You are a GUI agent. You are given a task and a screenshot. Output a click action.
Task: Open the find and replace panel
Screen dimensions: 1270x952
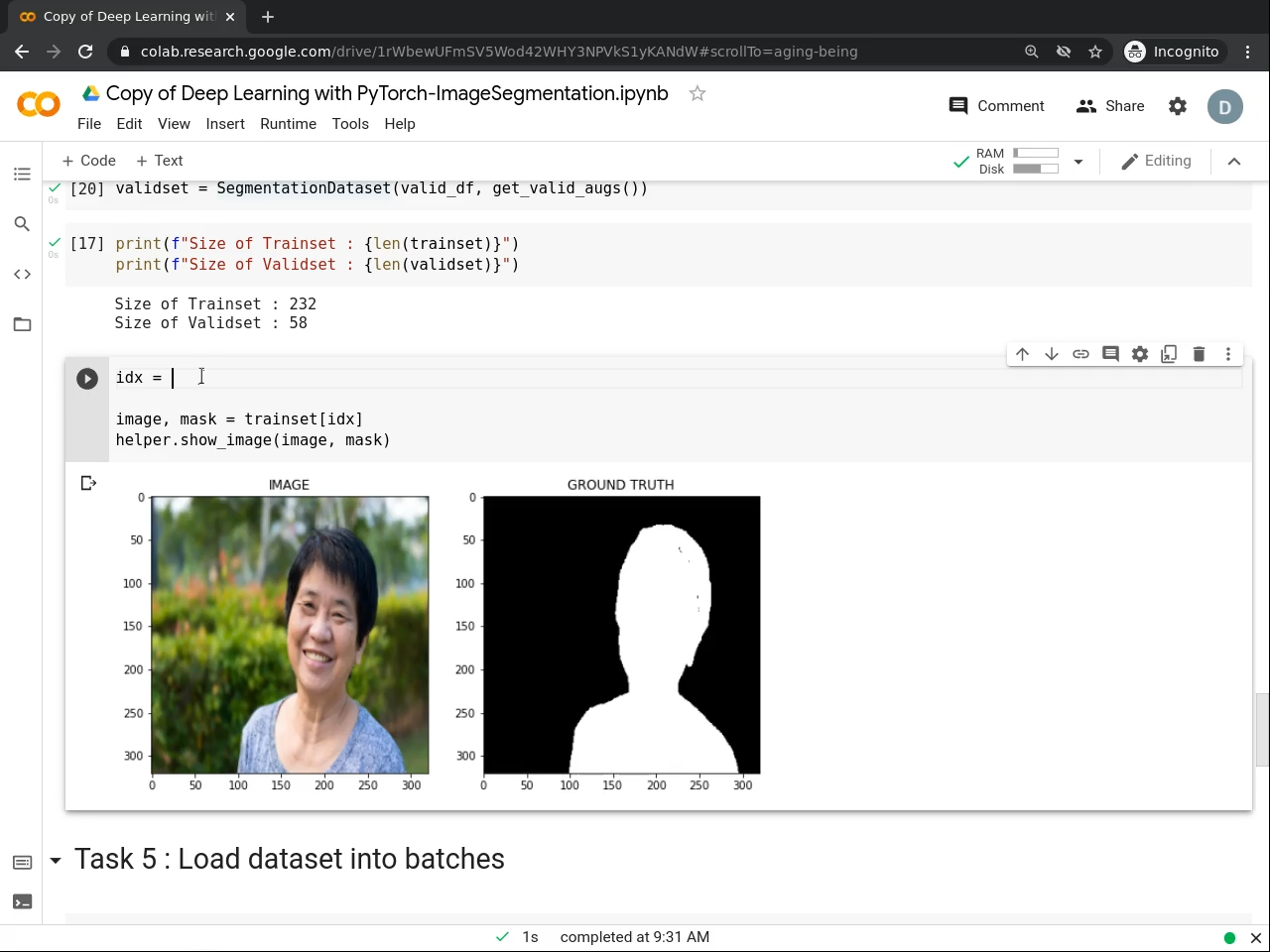[x=22, y=224]
